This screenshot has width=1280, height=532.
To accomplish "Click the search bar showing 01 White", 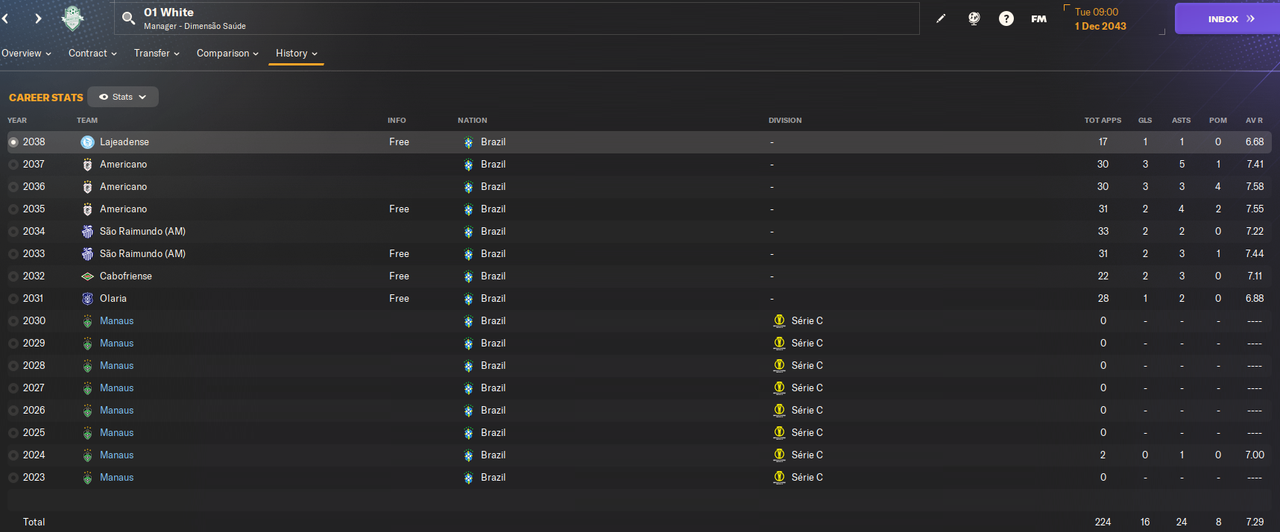I will pyautogui.click(x=516, y=18).
